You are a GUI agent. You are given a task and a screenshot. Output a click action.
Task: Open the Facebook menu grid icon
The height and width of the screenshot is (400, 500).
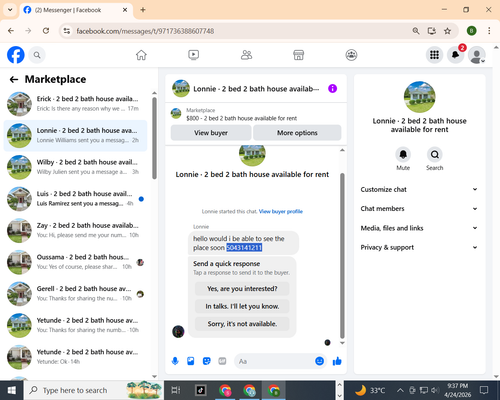pyautogui.click(x=434, y=55)
